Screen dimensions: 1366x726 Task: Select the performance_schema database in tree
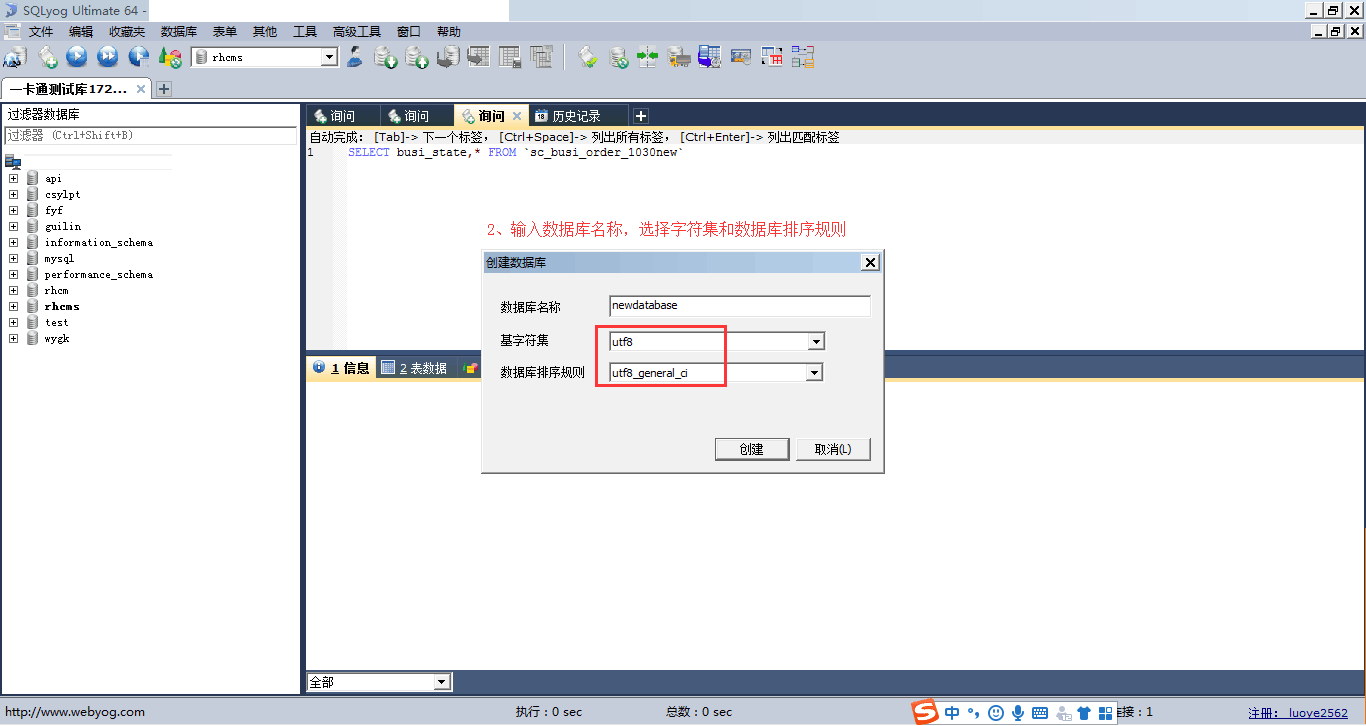coord(98,275)
